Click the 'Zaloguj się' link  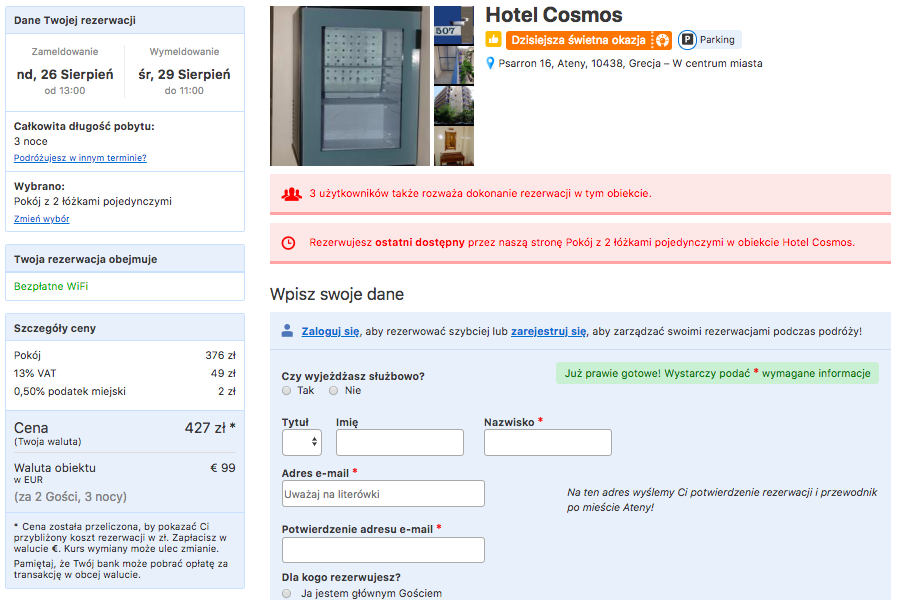[x=331, y=331]
